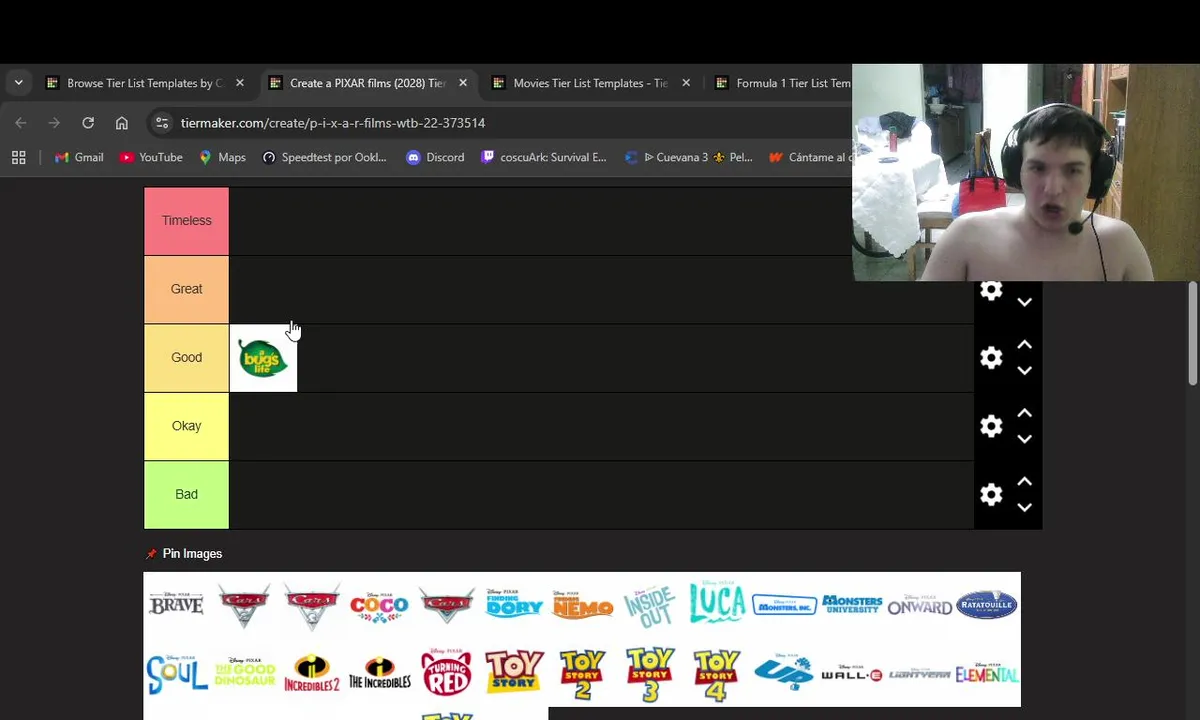Pick The Good Dinosaur logo
Viewport: 1200px width, 720px height.
pyautogui.click(x=244, y=673)
